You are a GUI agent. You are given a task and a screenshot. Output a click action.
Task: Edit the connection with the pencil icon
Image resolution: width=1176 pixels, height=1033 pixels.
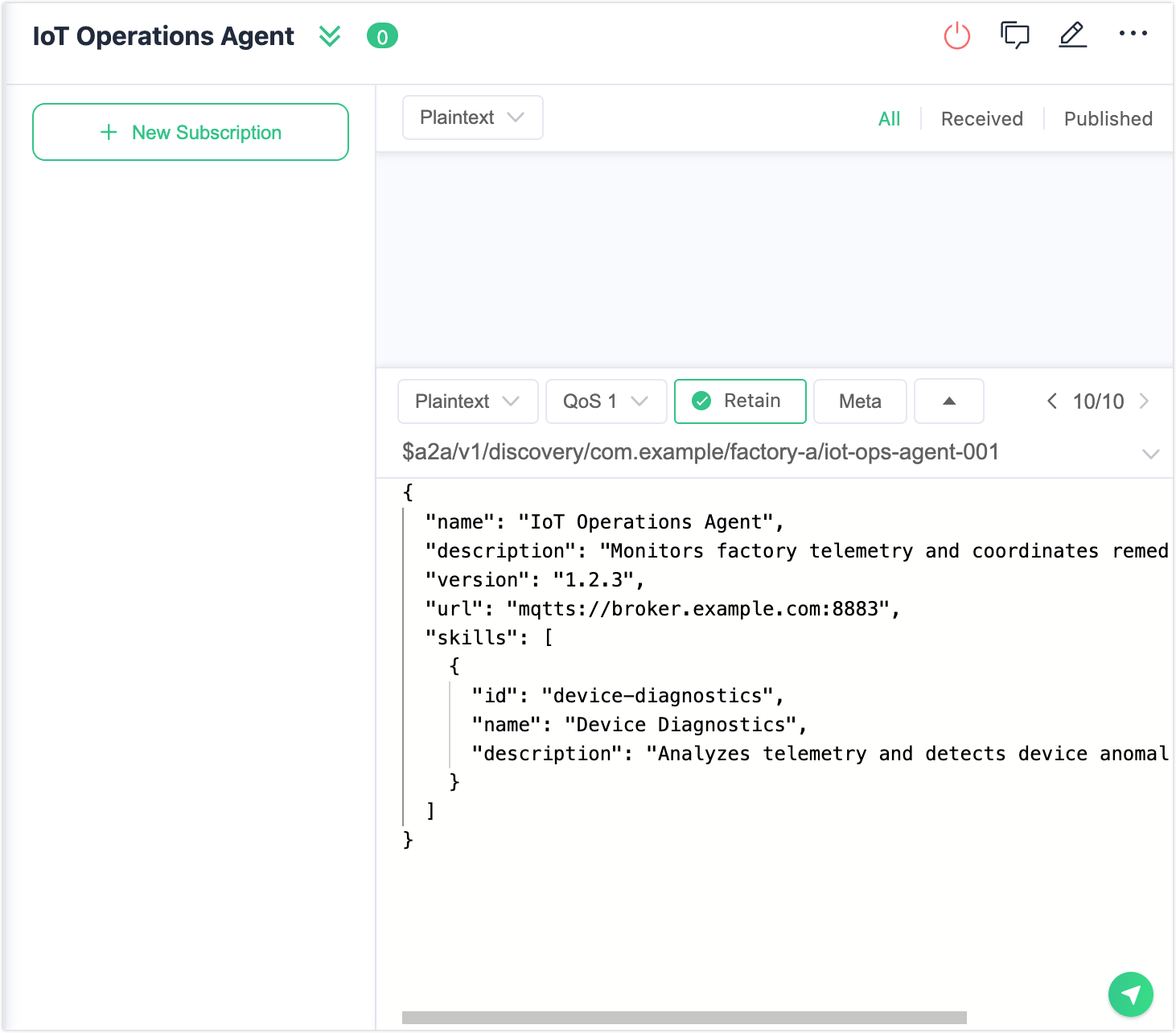[x=1072, y=35]
